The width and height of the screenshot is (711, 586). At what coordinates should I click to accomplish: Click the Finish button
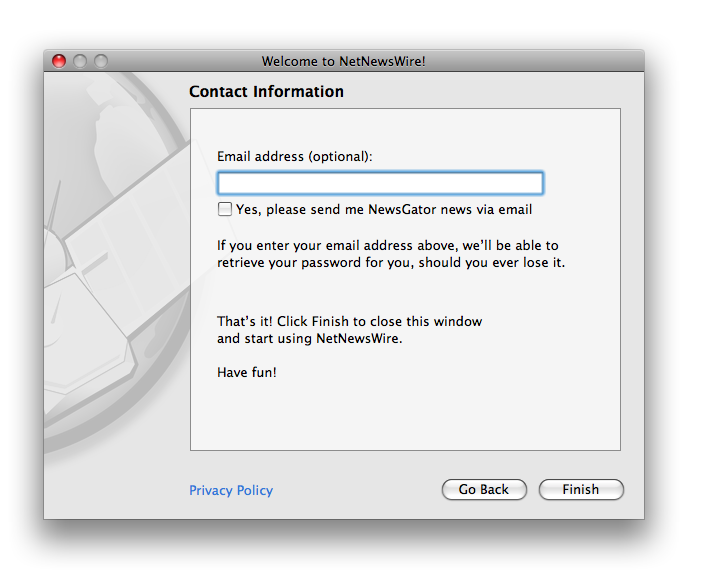coord(581,489)
